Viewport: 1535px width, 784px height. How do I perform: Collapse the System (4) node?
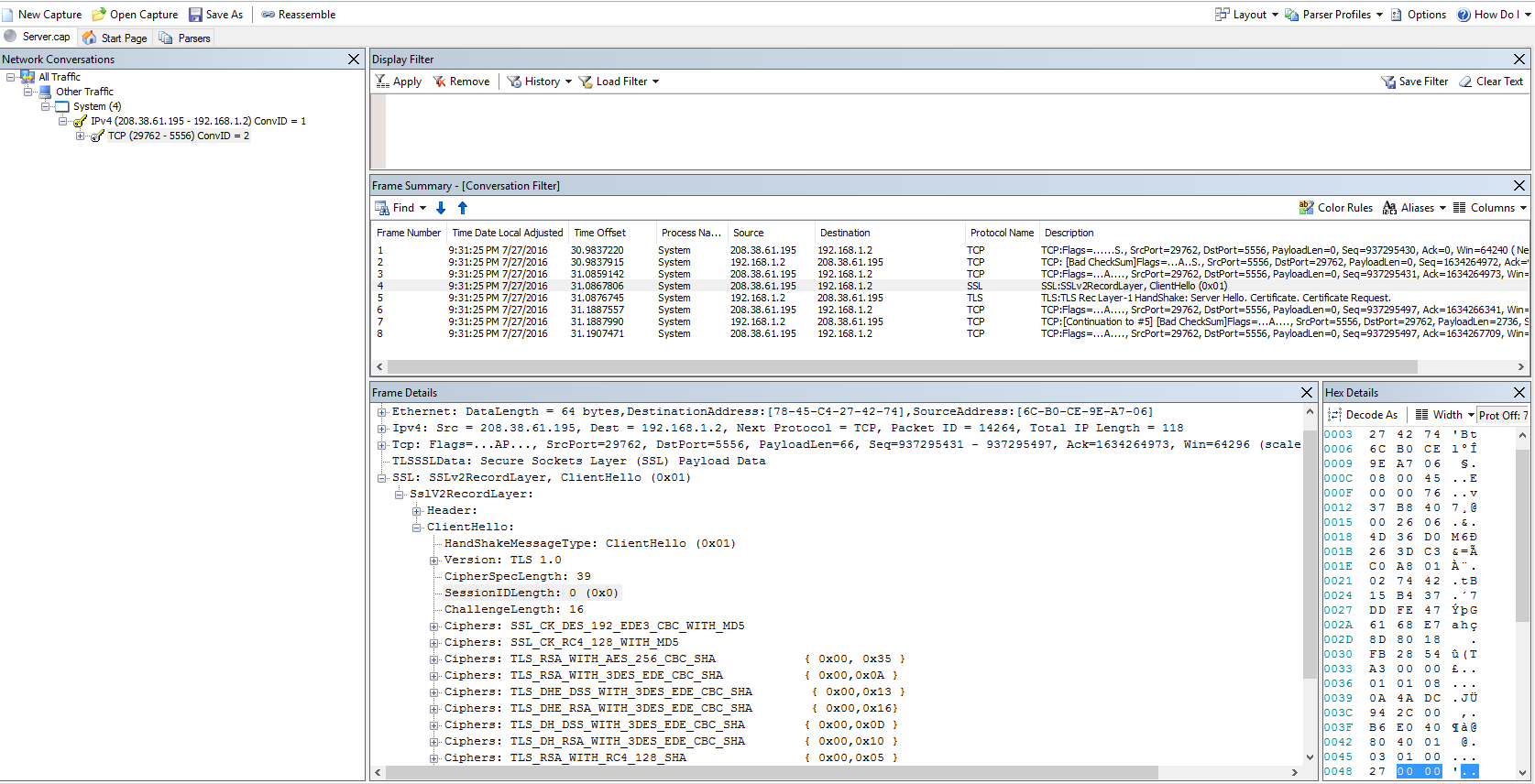pyautogui.click(x=46, y=106)
